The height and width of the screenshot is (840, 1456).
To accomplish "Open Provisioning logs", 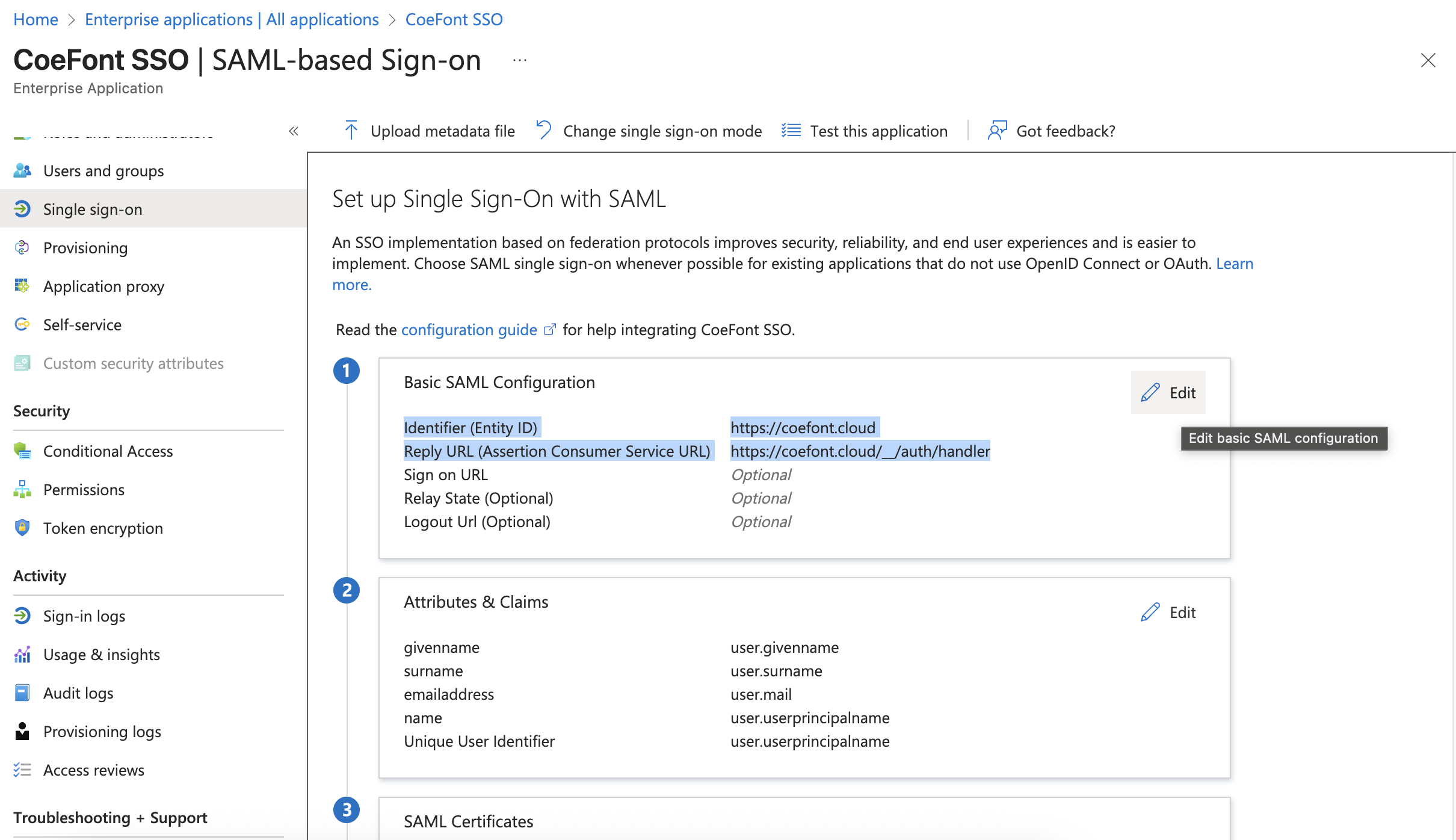I will (153, 732).
